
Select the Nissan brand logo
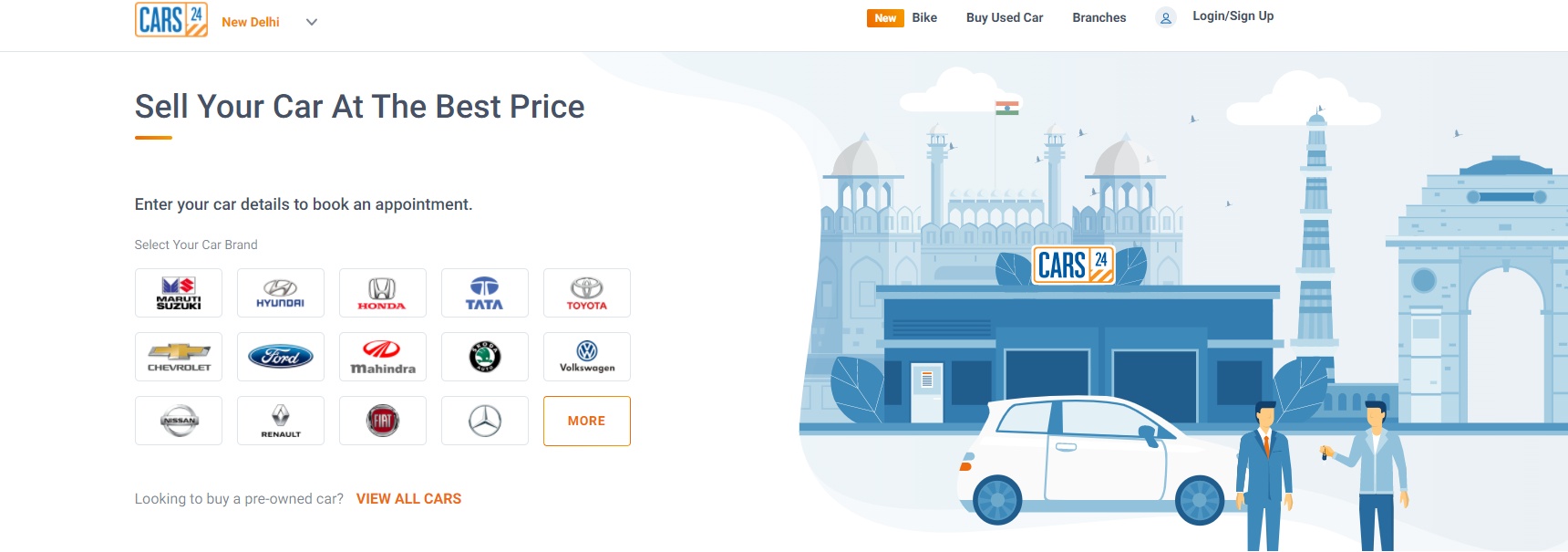coord(179,421)
